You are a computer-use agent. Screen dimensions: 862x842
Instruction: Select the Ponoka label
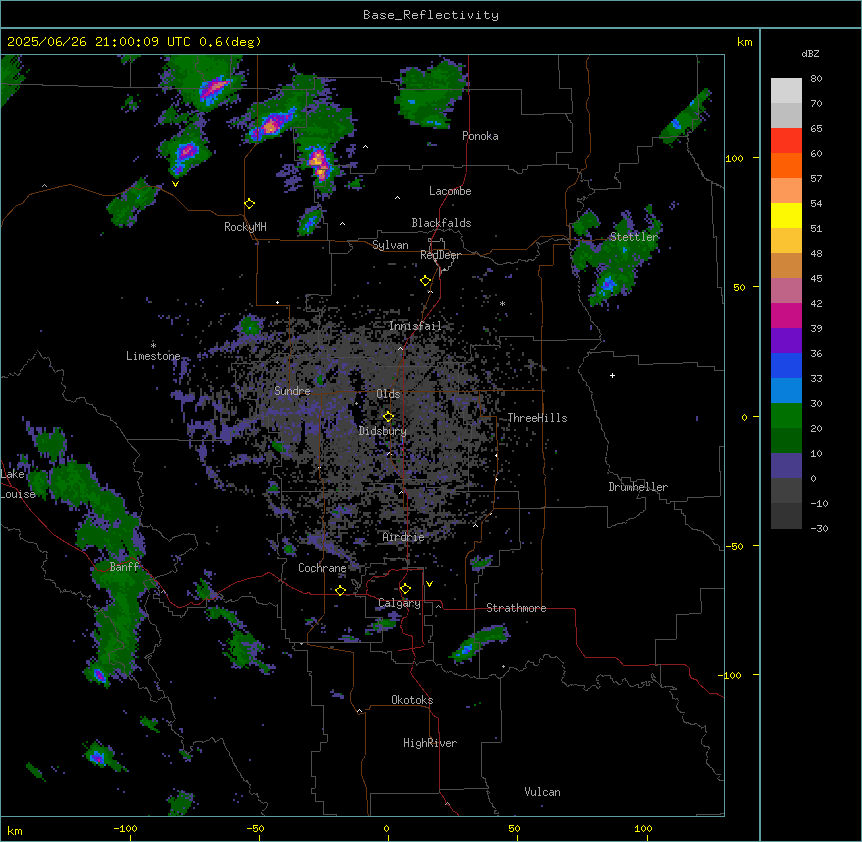[480, 136]
